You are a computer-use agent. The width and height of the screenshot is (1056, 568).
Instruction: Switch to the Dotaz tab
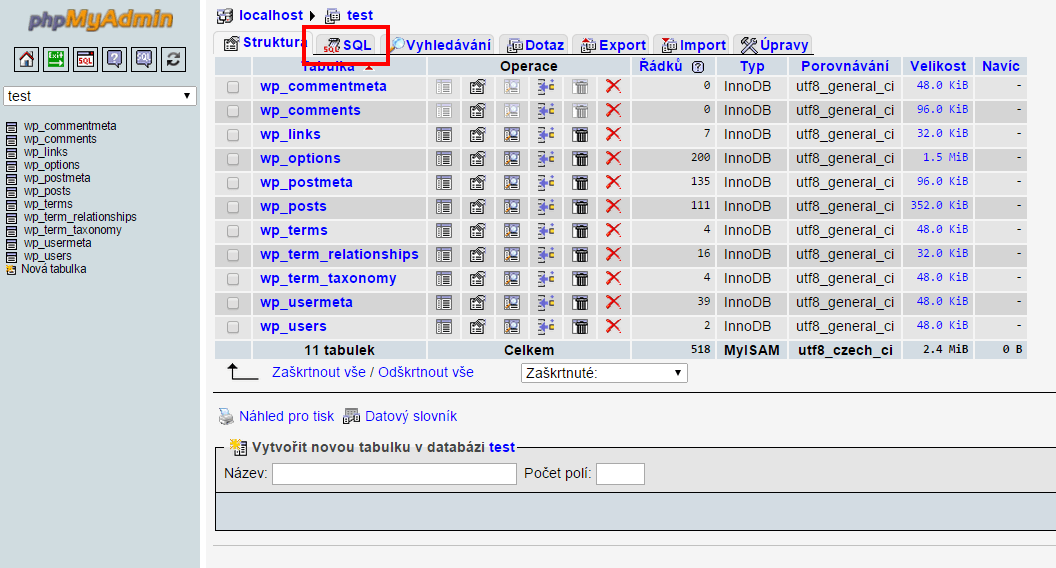pyautogui.click(x=535, y=45)
